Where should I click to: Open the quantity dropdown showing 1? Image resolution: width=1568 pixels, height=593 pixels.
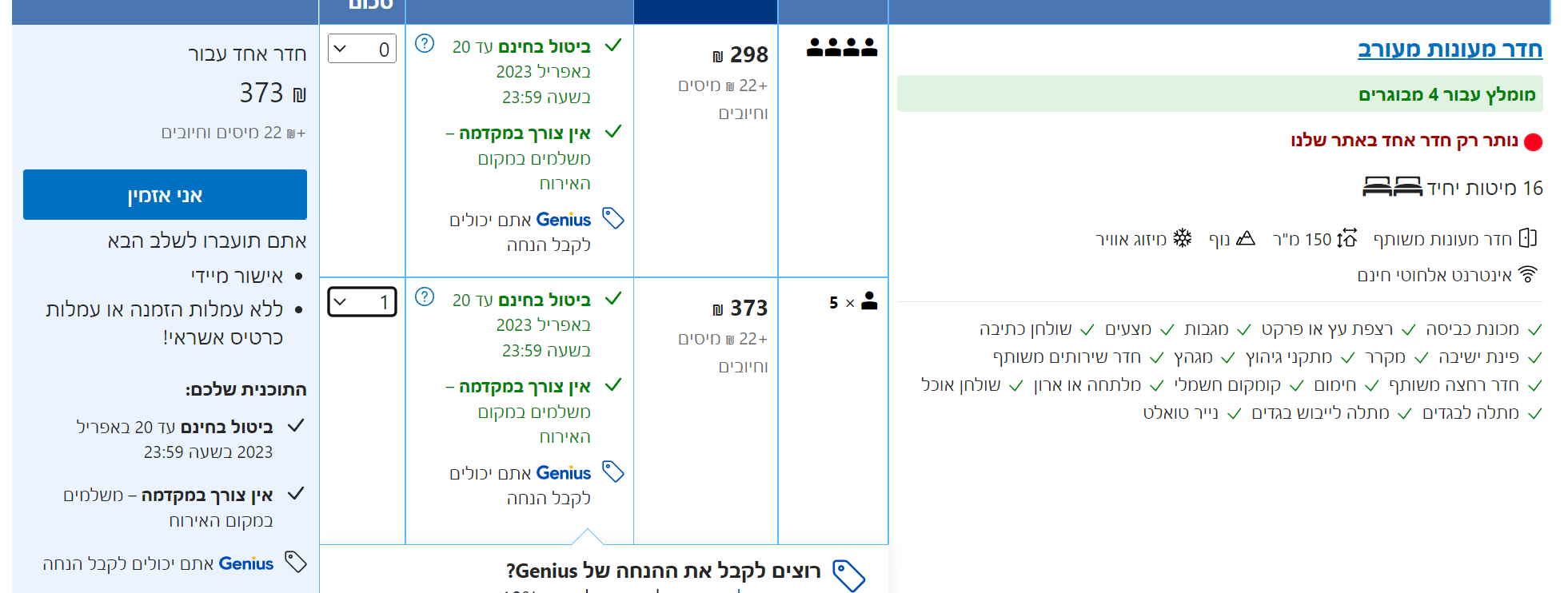point(361,302)
